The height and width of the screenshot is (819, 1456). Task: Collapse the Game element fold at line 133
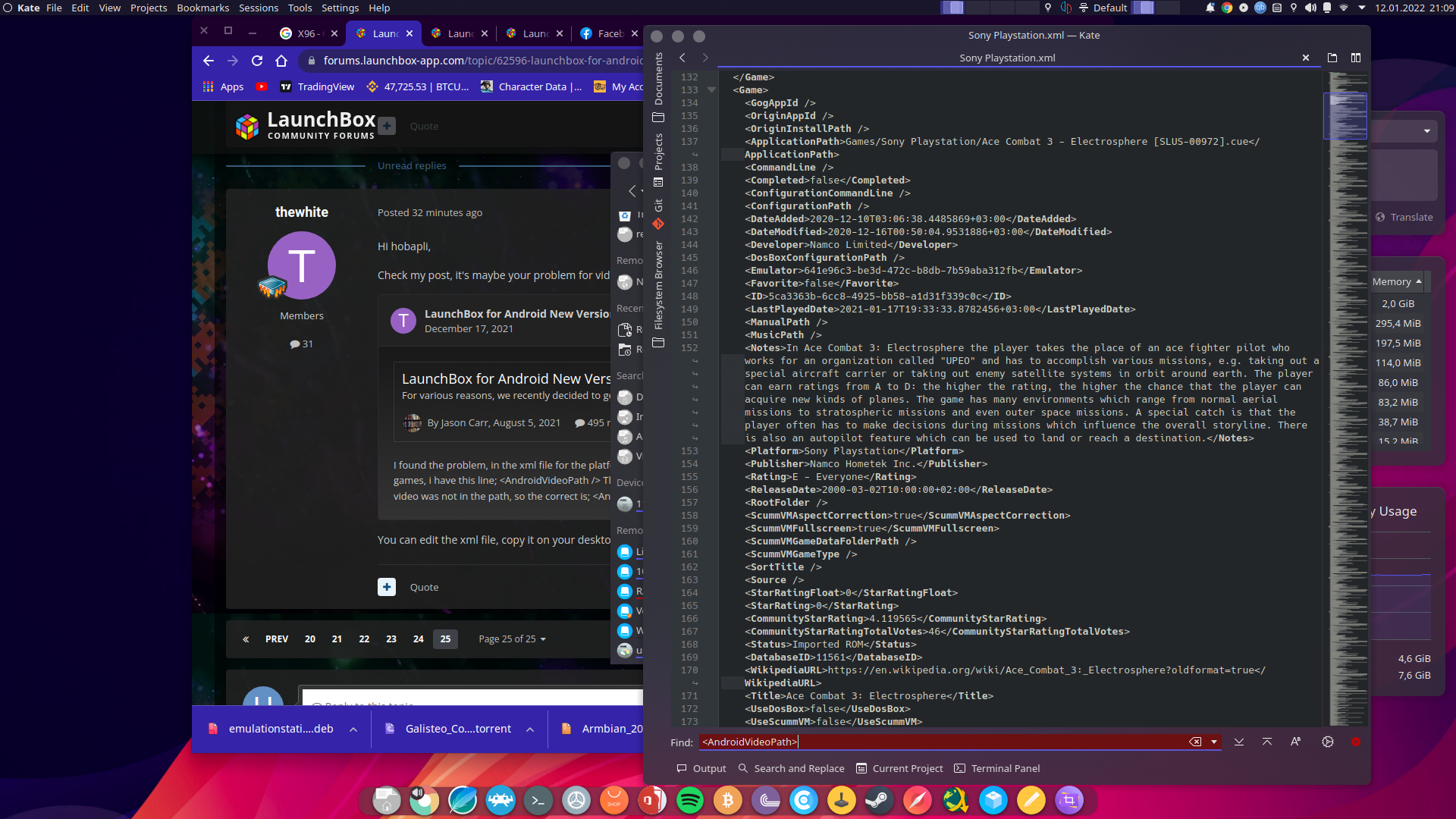[711, 90]
